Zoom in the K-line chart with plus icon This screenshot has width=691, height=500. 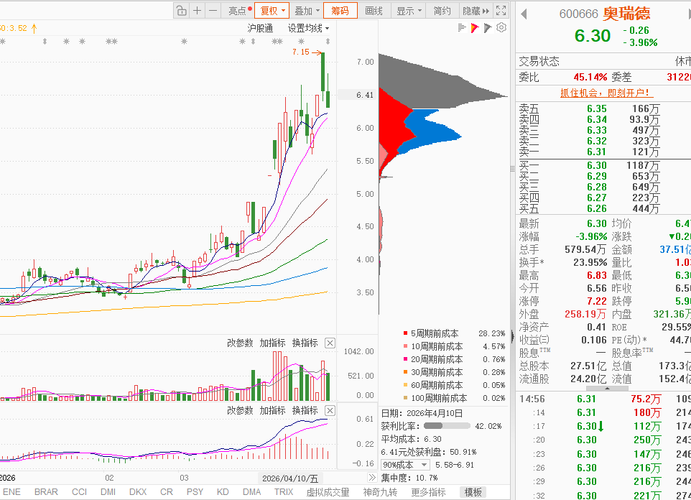click(x=197, y=11)
